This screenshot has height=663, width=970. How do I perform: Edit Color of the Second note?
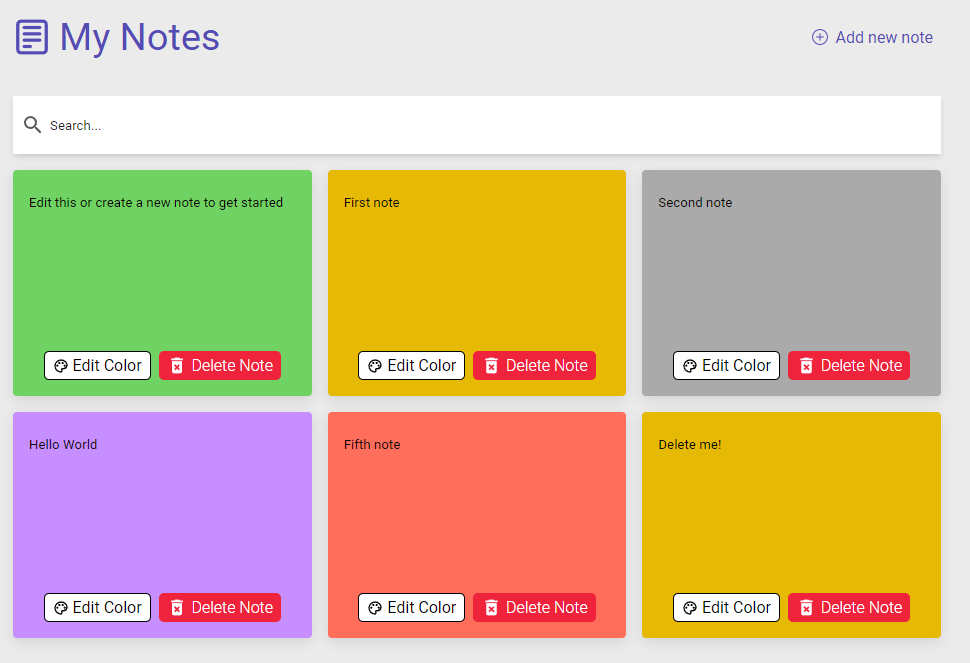click(726, 366)
